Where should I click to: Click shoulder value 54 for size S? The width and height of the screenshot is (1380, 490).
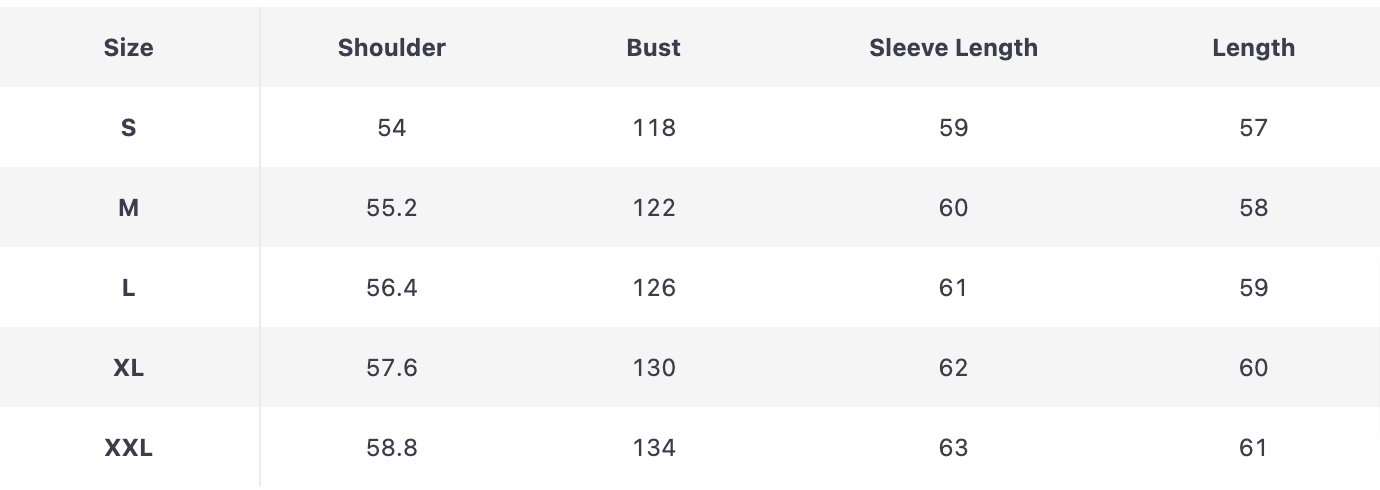pyautogui.click(x=392, y=128)
